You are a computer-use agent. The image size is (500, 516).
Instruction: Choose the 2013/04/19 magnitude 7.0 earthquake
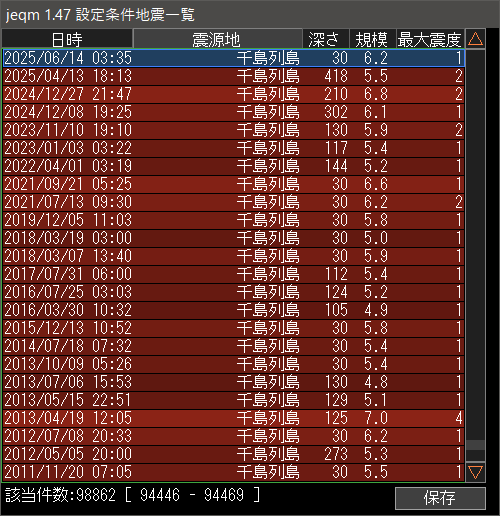tap(233, 418)
